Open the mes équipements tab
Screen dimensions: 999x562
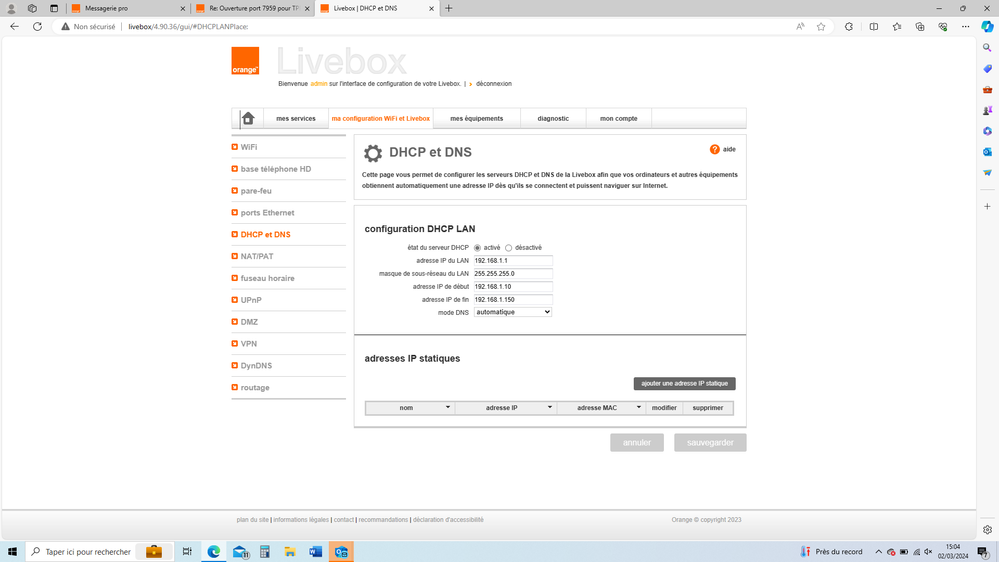(x=477, y=118)
